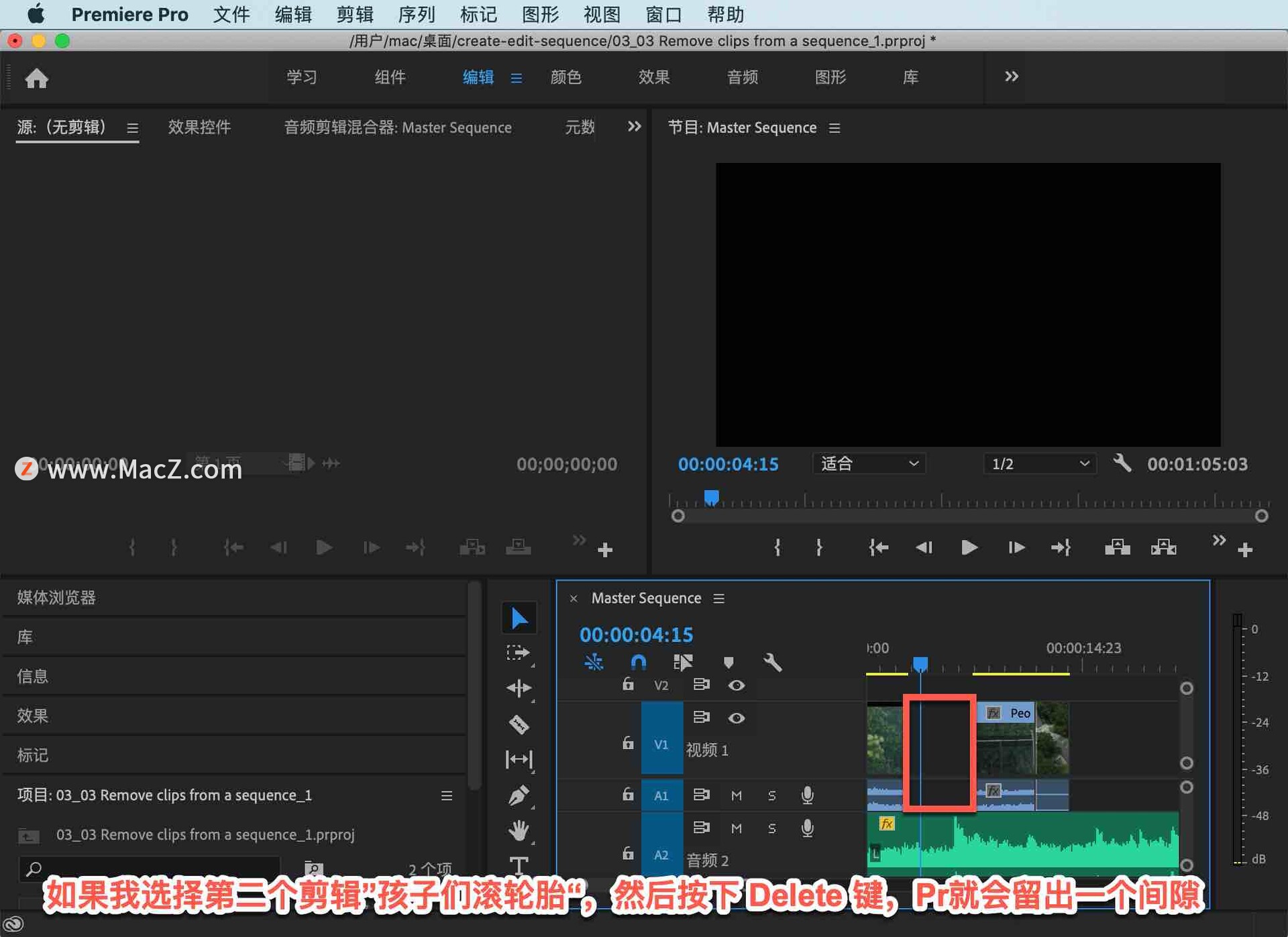Select the Track Select Forward tool
The height and width of the screenshot is (937, 1288).
point(519,653)
